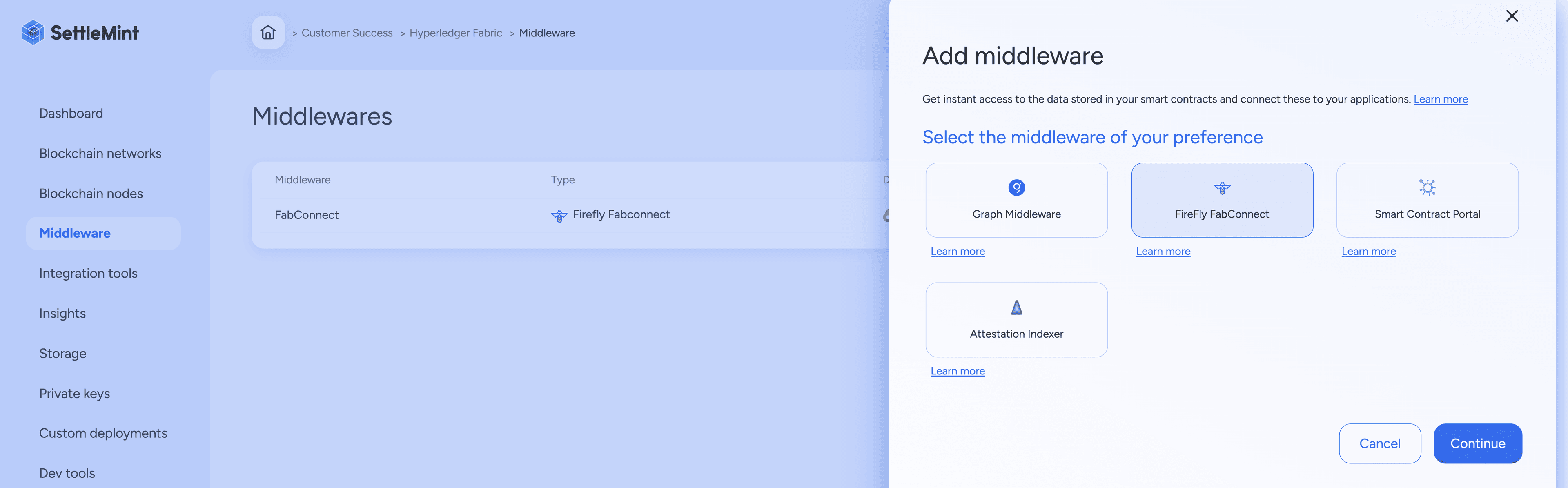Go to Blockchain networks
Screen dimensions: 1568x488
pyautogui.click(x=100, y=153)
